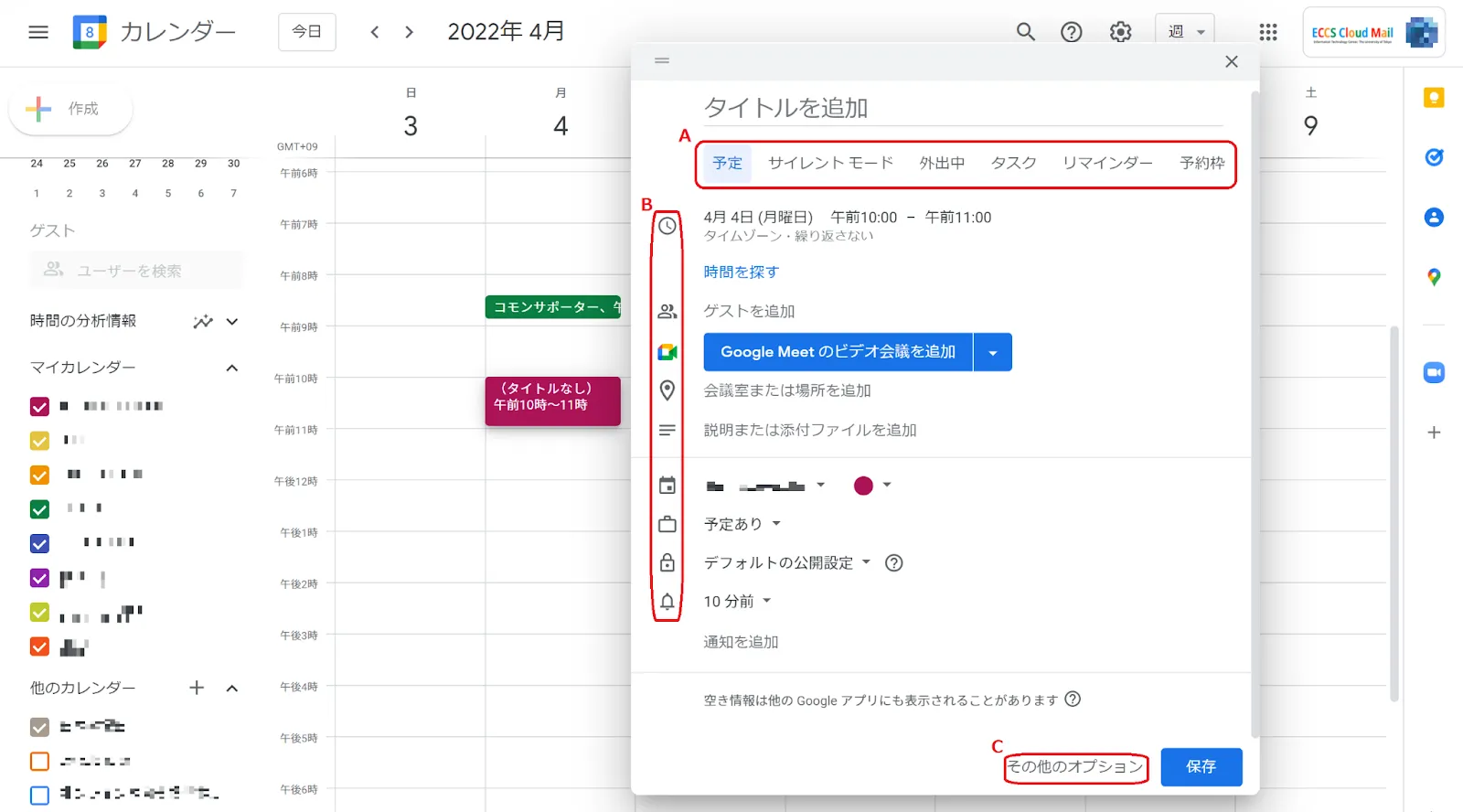Open Google Maps side panel icon
This screenshot has height=812, width=1463.
[1434, 277]
